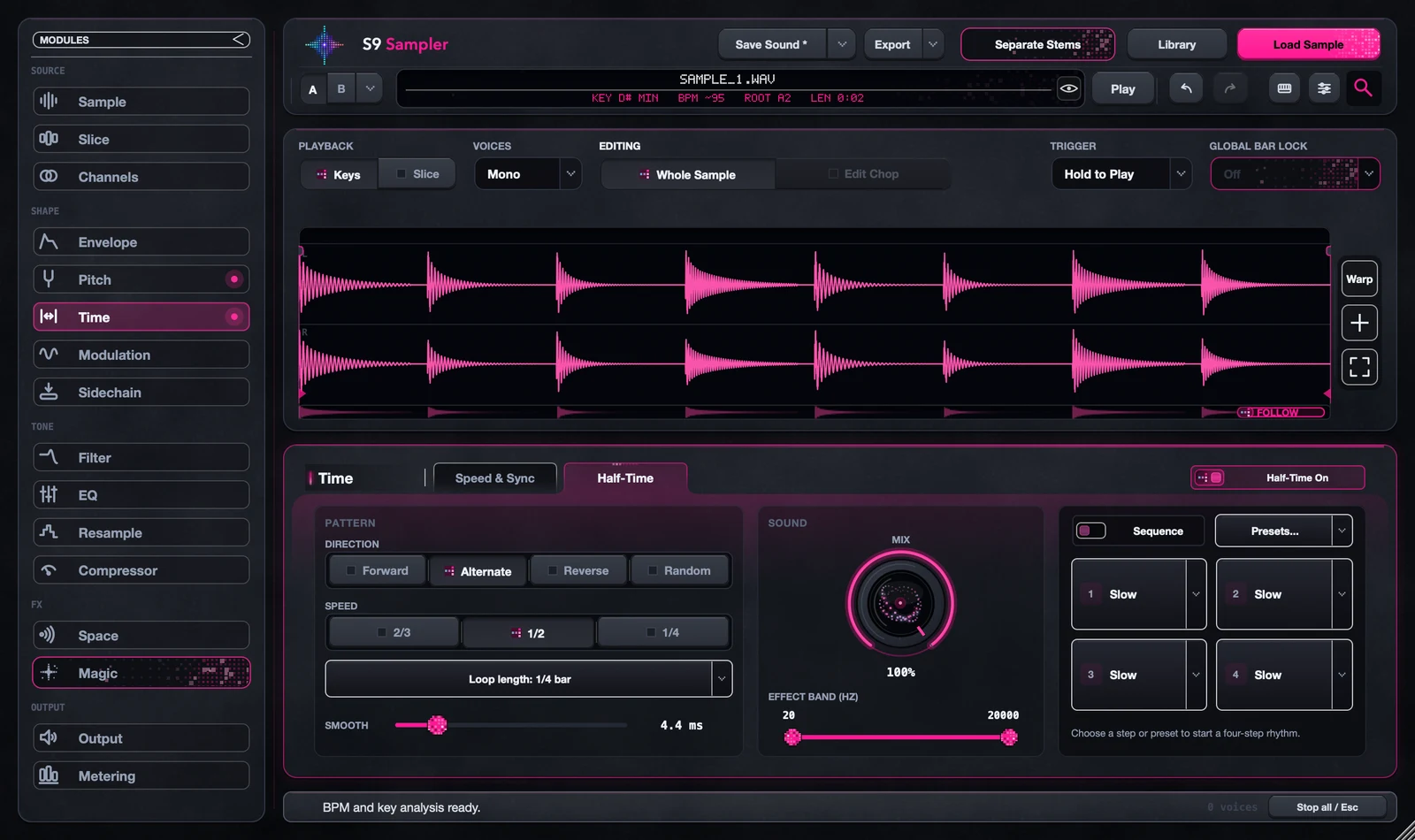Open the Sample module

tap(141, 102)
